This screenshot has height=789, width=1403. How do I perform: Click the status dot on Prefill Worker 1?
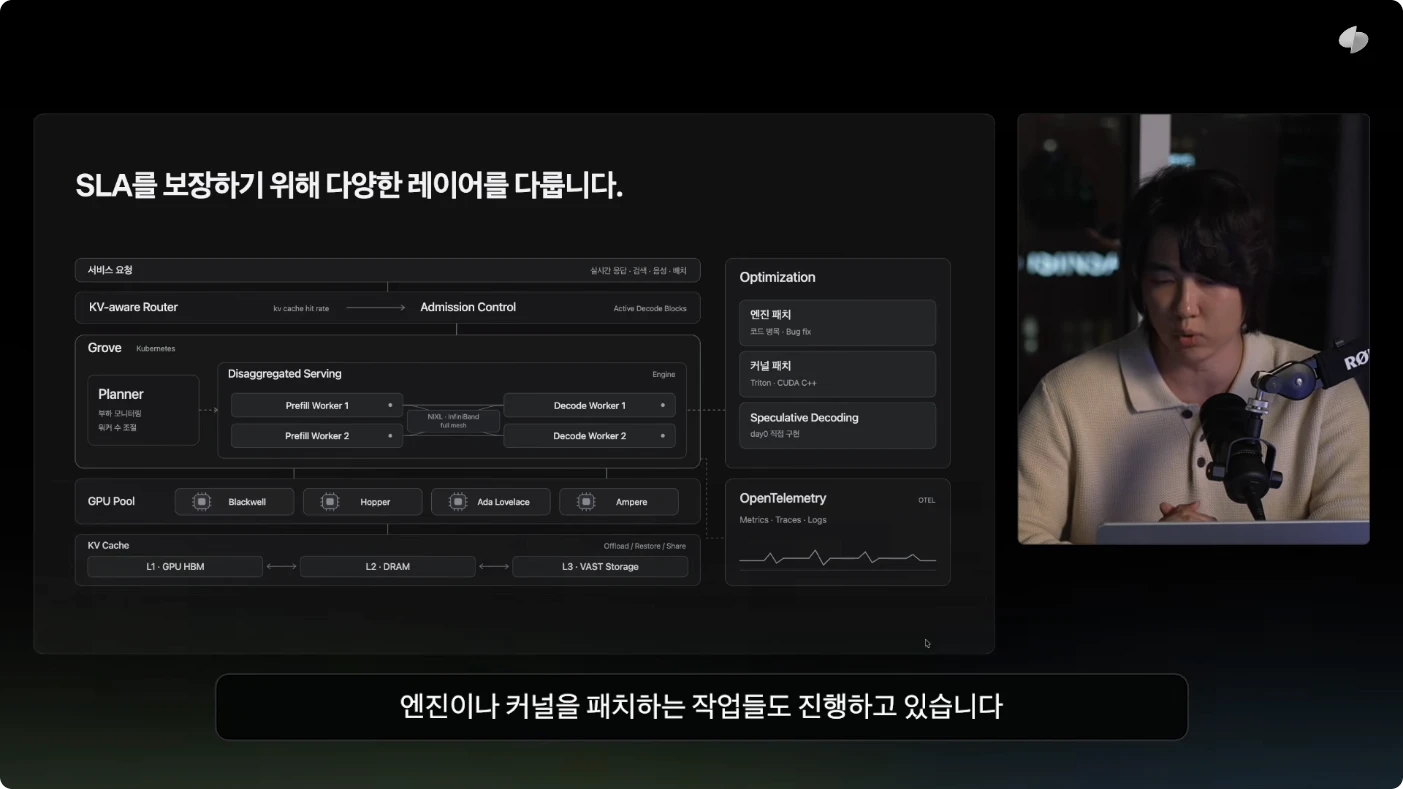pyautogui.click(x=390, y=406)
